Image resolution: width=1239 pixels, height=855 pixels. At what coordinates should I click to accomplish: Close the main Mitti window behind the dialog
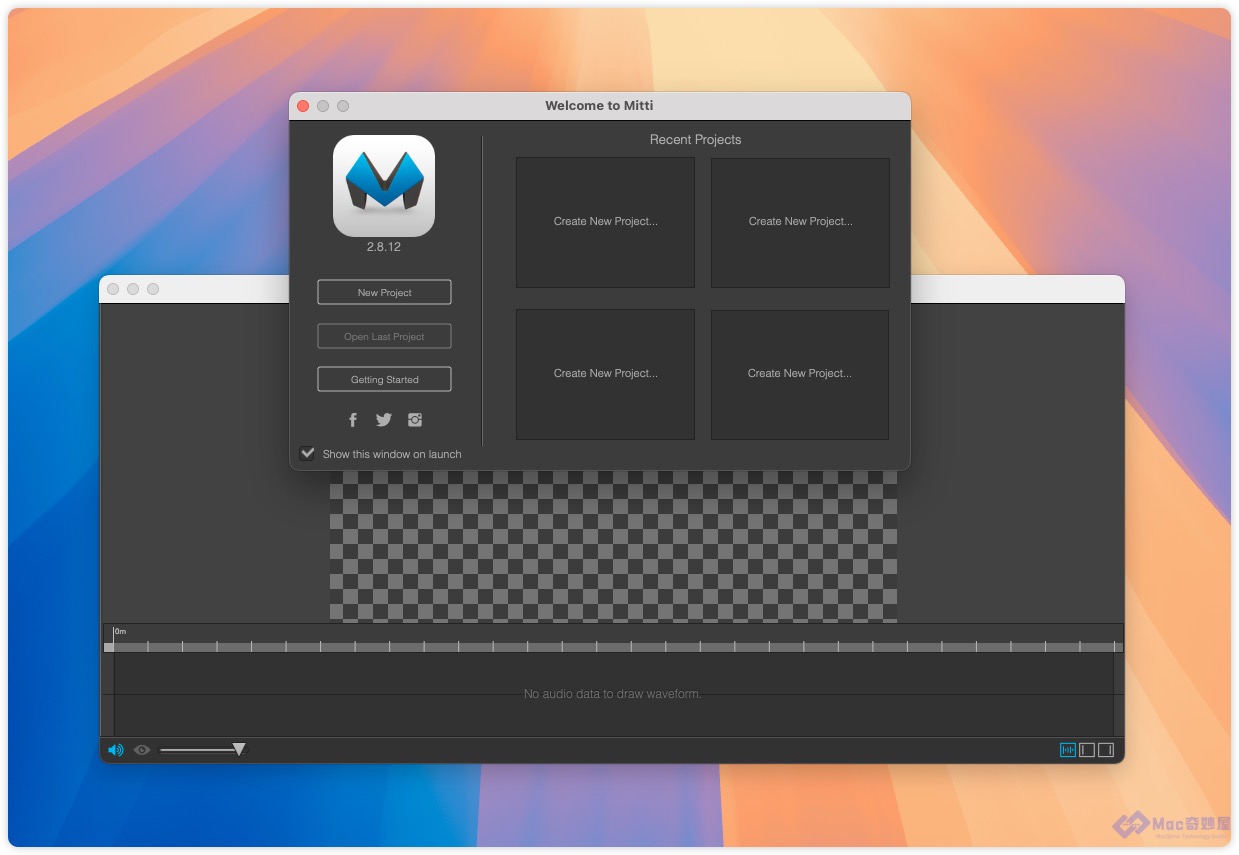[113, 289]
